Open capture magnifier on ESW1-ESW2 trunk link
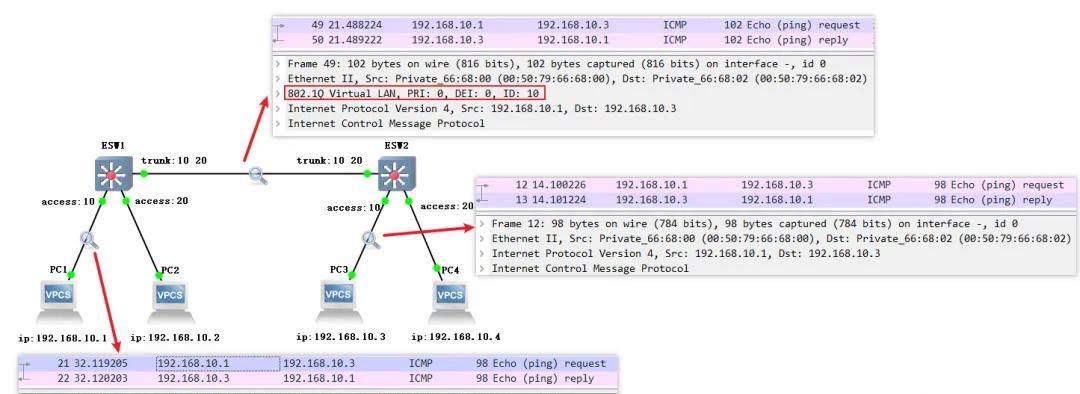 pos(258,176)
